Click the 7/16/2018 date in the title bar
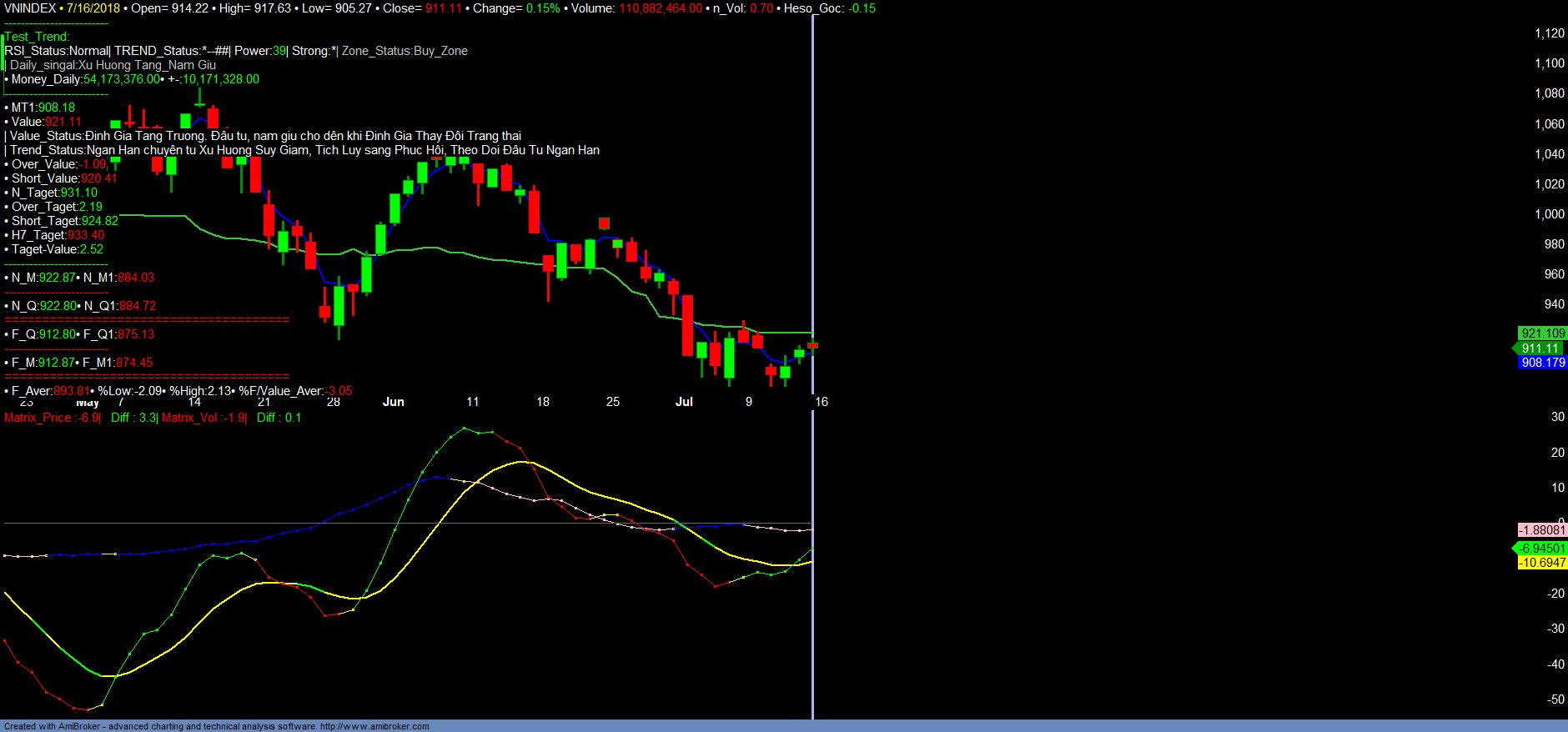Image resolution: width=1568 pixels, height=732 pixels. (x=93, y=8)
